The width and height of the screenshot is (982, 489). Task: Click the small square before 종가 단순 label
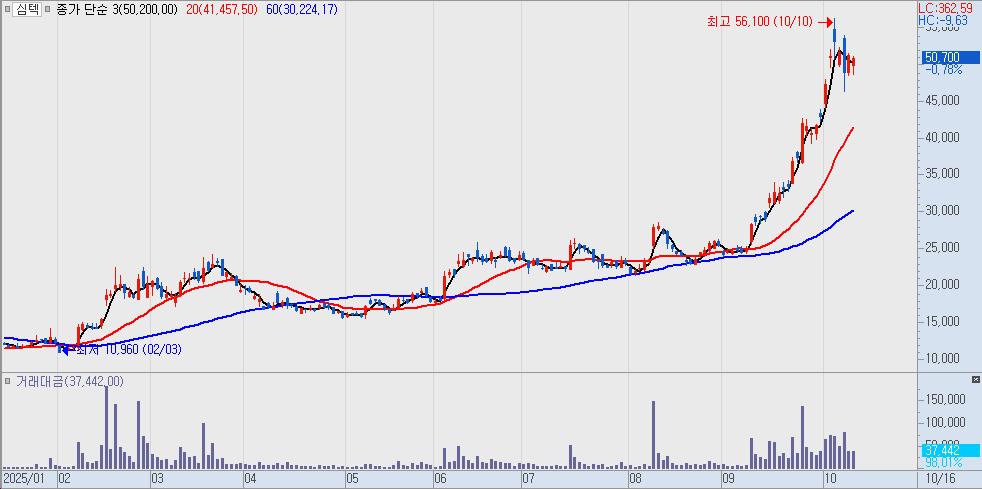point(48,11)
